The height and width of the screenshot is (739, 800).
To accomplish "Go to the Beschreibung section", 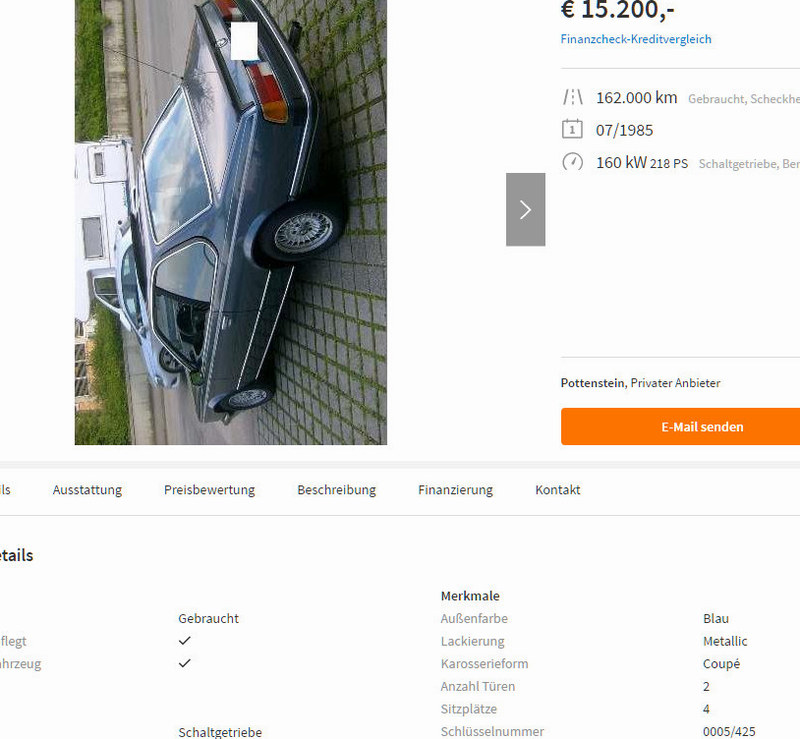I will [x=337, y=490].
